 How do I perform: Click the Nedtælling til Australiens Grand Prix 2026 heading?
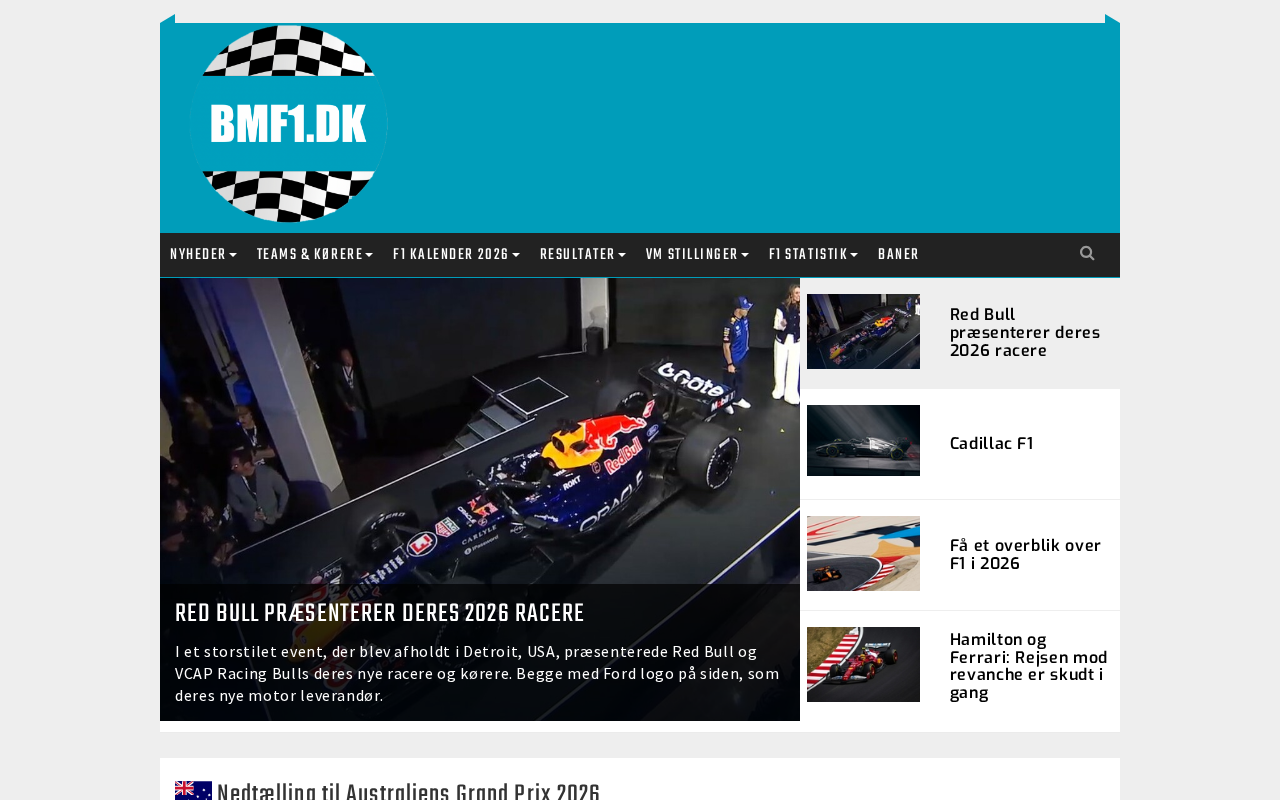(x=408, y=793)
